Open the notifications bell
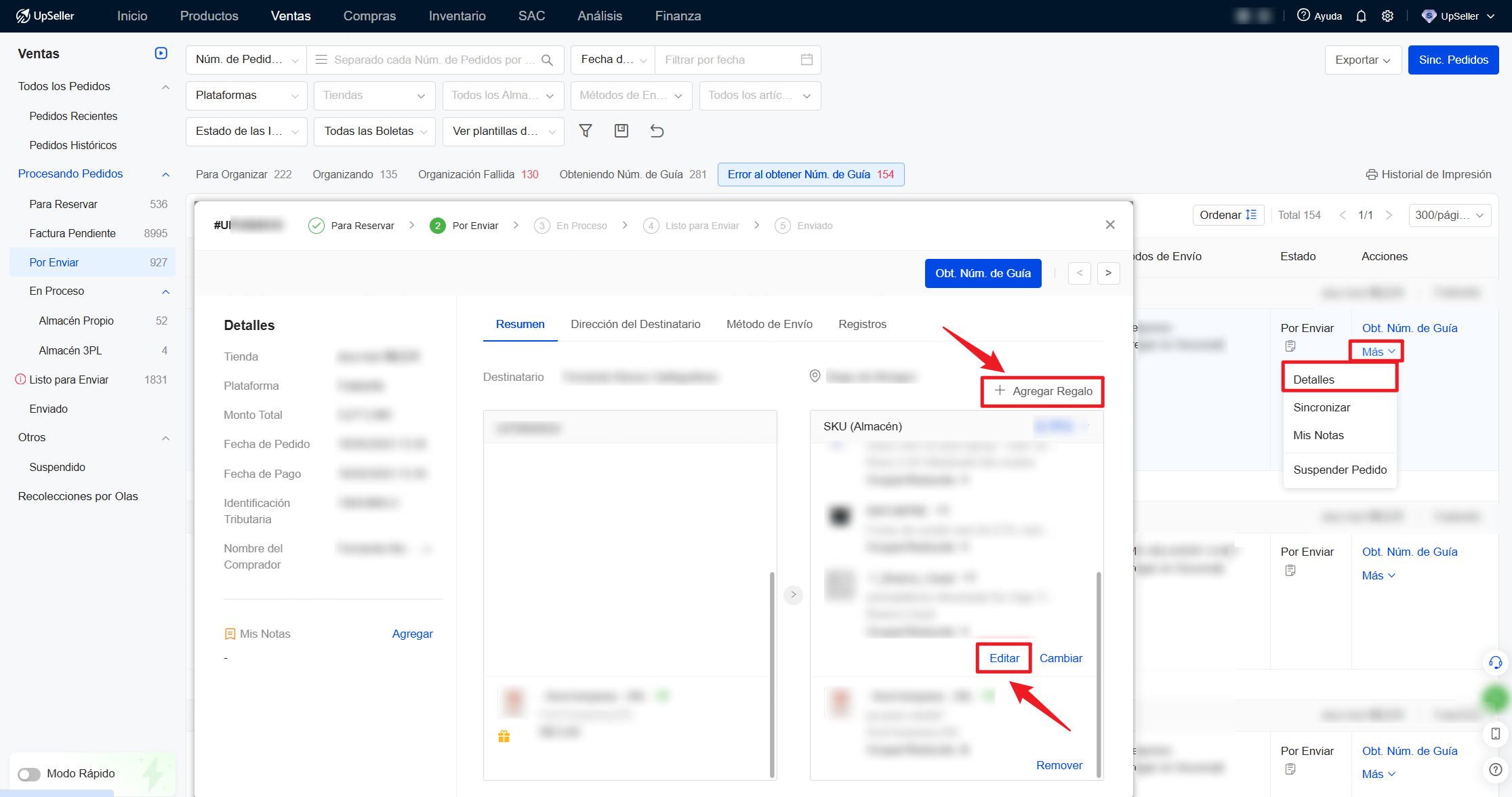 (1361, 16)
